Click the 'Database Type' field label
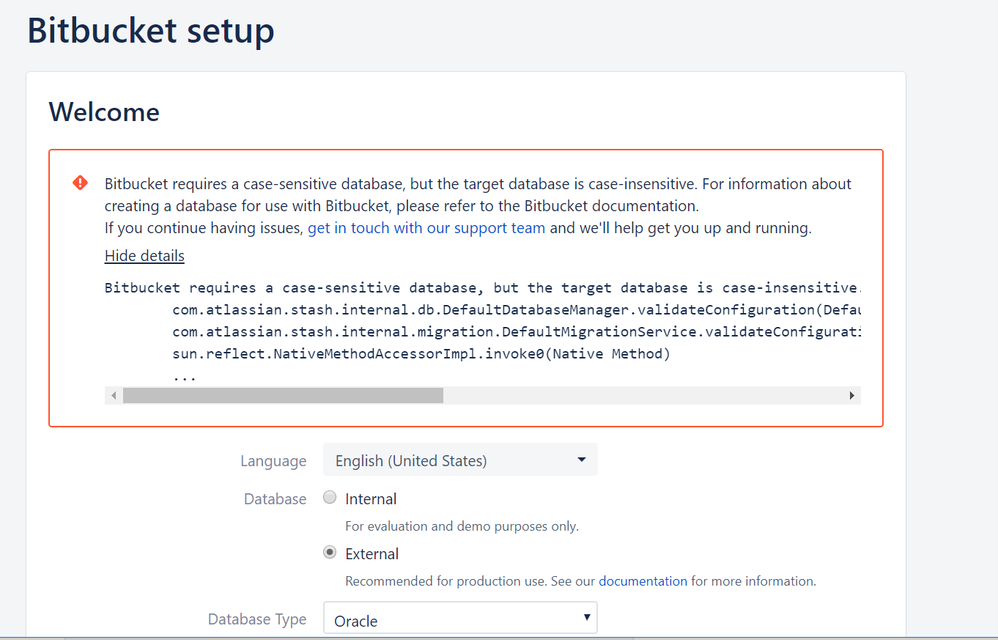The height and width of the screenshot is (640, 998). point(257,619)
